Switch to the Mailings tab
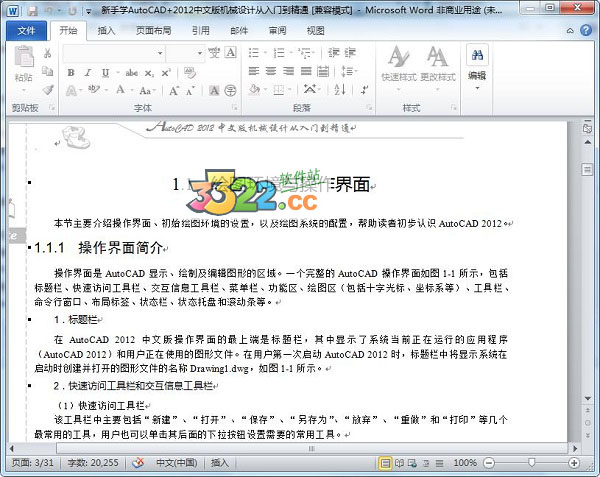Image resolution: width=600 pixels, height=477 pixels. [239, 31]
